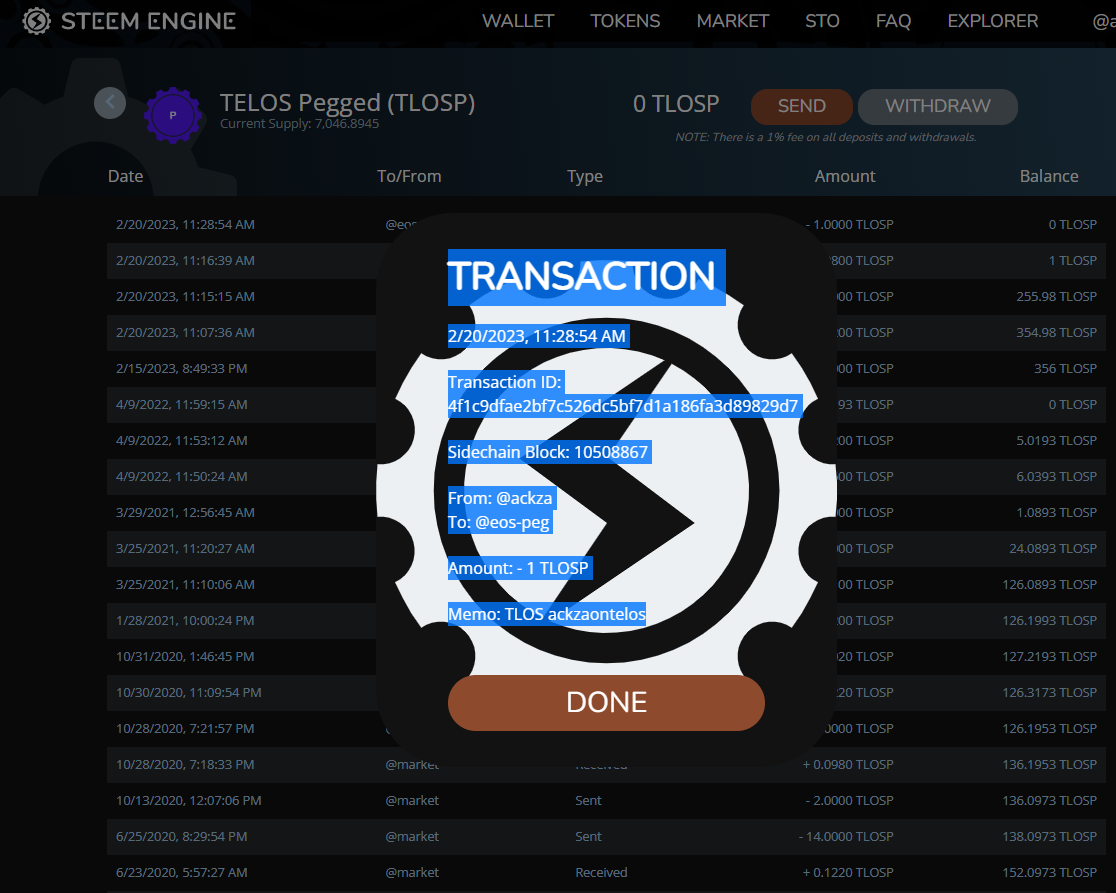1116x893 pixels.
Task: Close the dialog with DONE button
Action: (606, 702)
